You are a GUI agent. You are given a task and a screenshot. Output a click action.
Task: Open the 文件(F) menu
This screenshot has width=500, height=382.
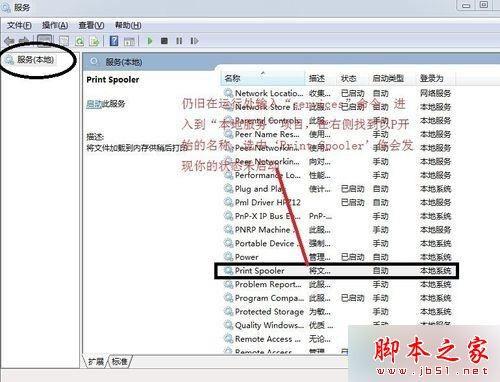[19, 25]
